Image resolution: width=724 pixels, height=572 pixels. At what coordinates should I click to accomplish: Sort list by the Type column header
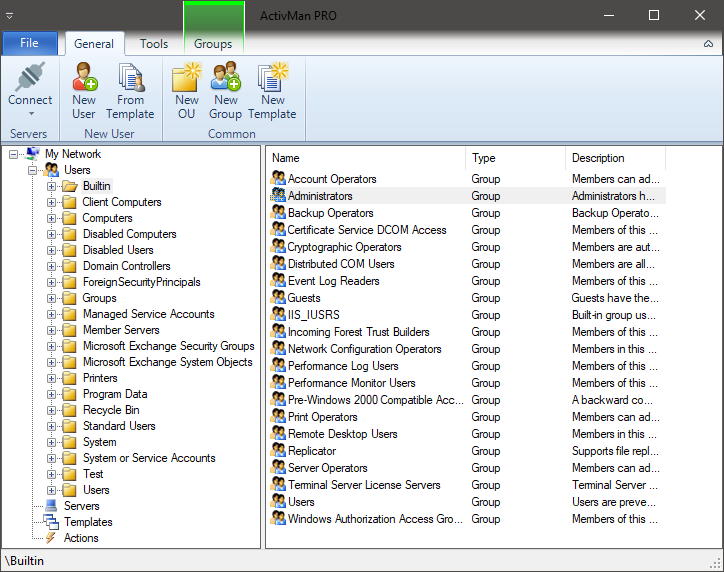click(515, 158)
